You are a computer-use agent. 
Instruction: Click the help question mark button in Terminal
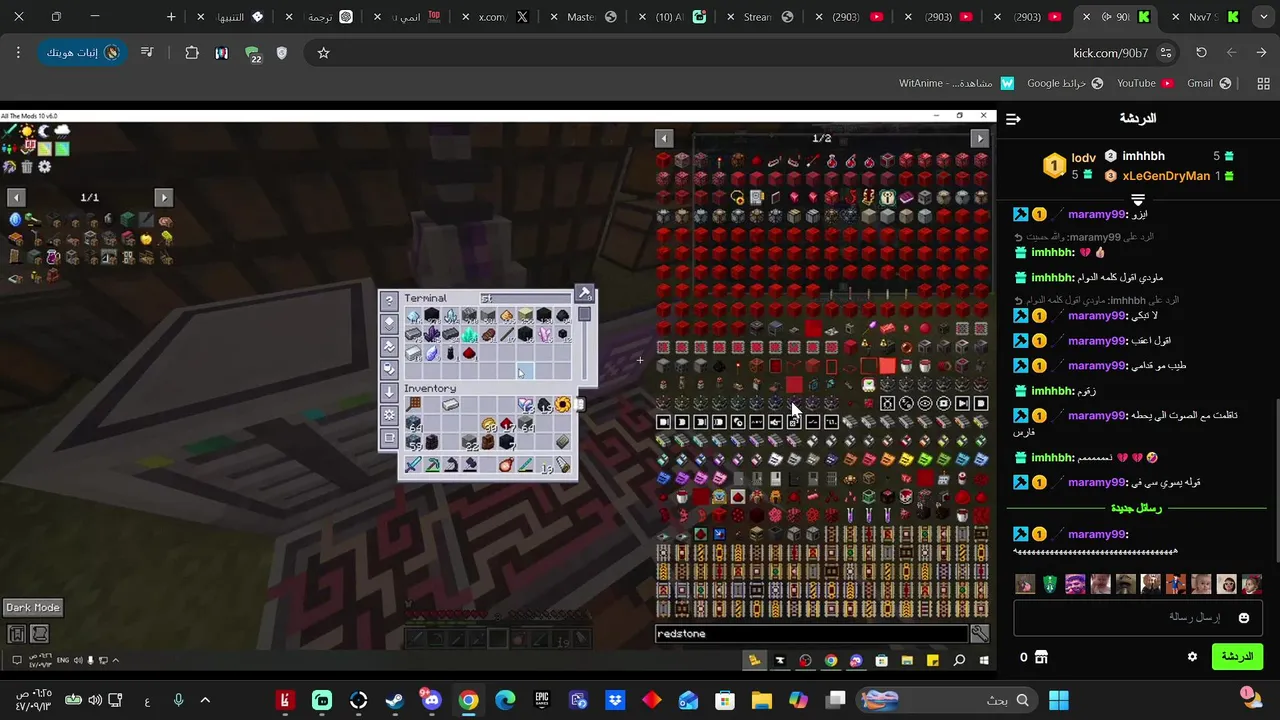click(389, 300)
